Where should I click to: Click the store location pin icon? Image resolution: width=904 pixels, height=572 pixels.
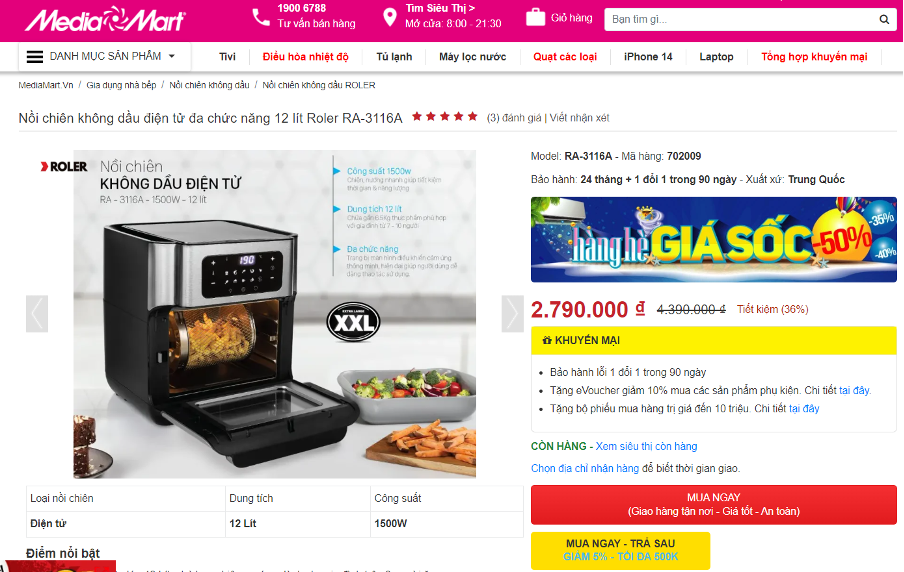pyautogui.click(x=390, y=17)
